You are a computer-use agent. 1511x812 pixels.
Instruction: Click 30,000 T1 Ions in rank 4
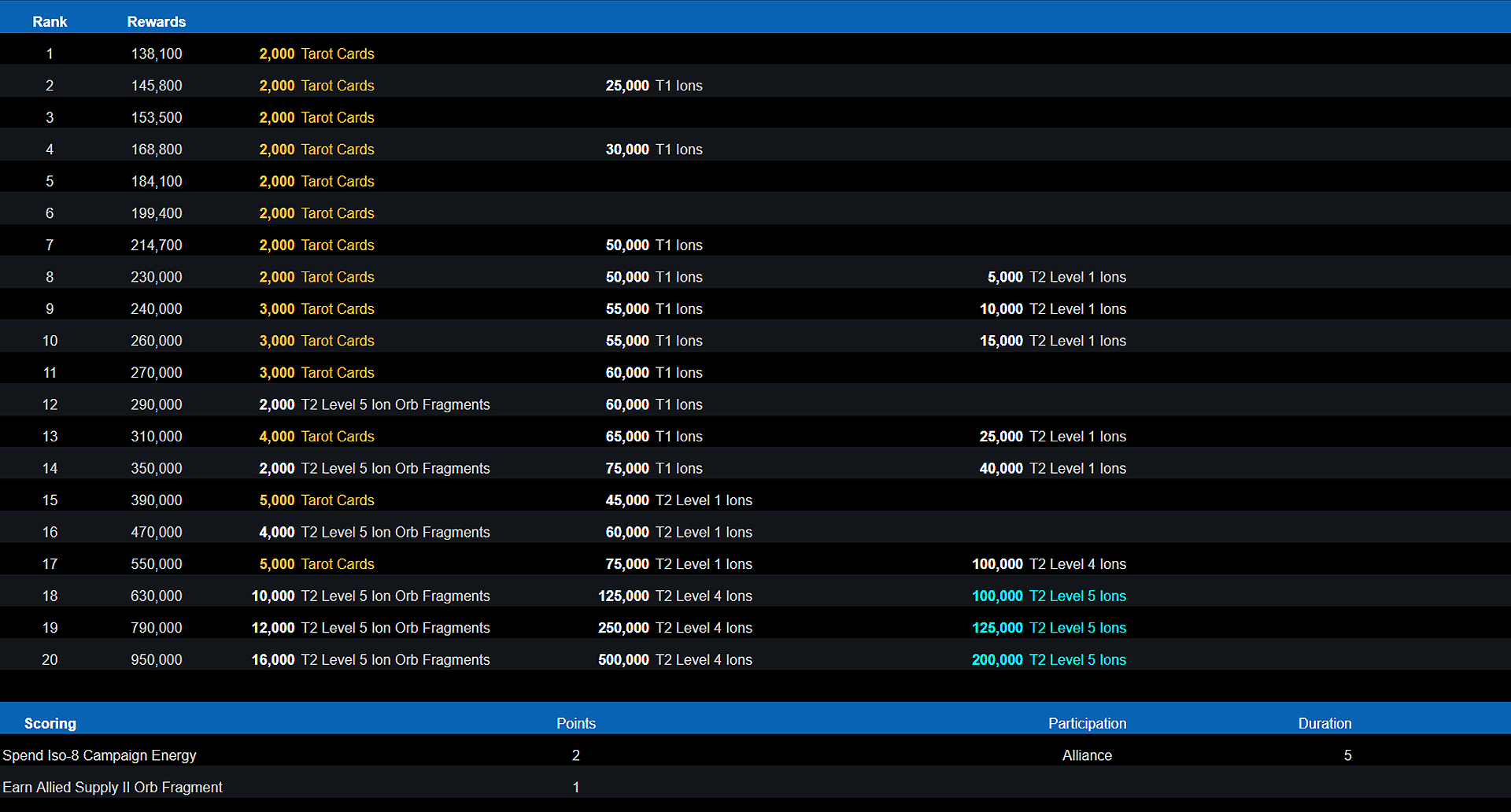(654, 149)
